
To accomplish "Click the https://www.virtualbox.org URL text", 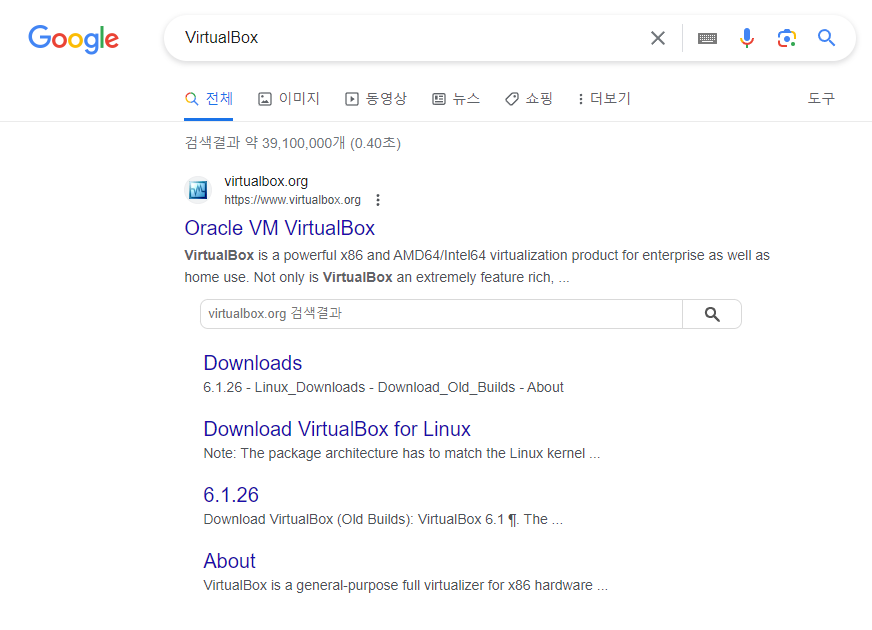I will coord(293,200).
